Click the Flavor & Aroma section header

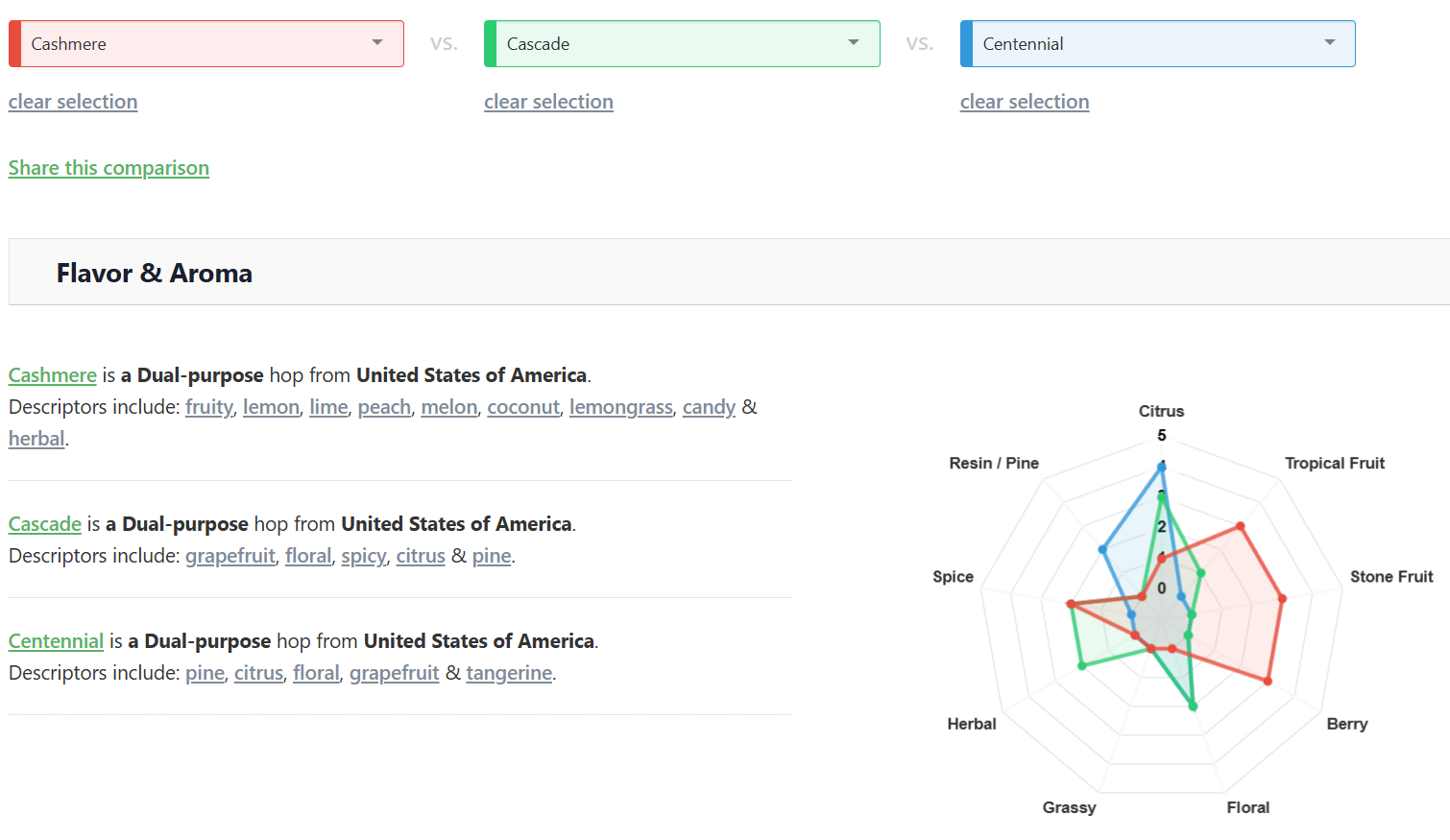click(155, 274)
